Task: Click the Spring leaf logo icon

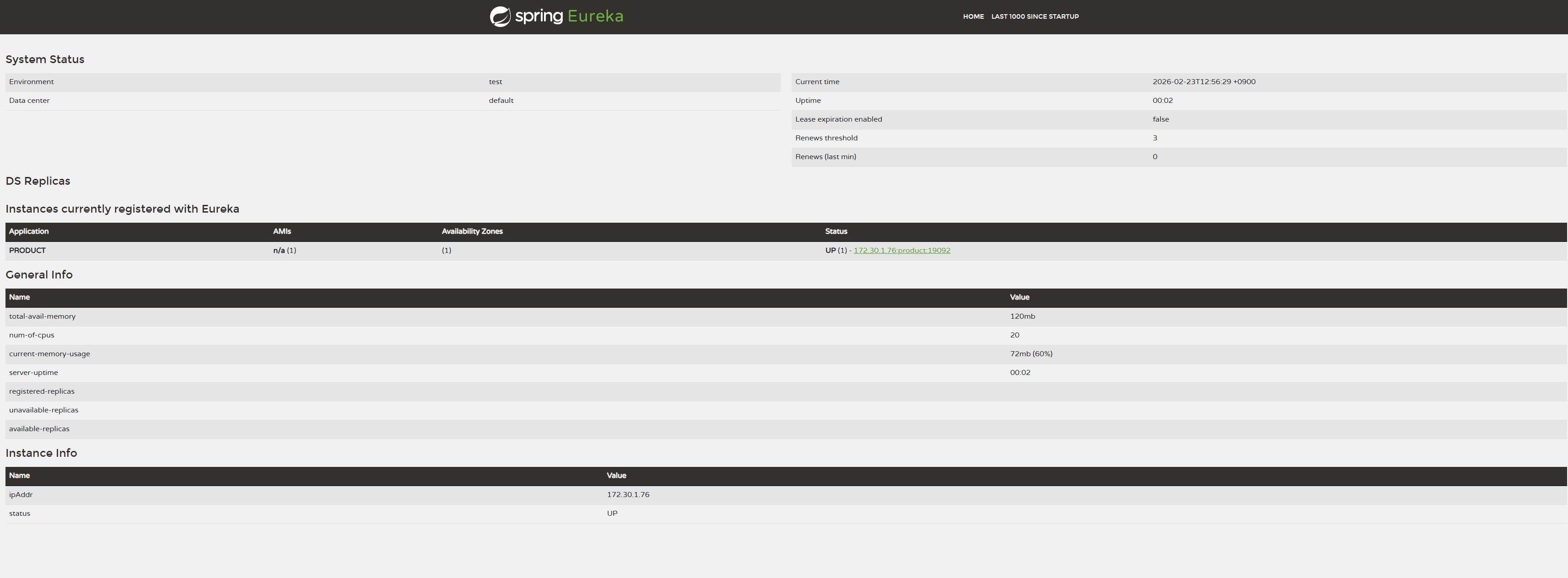Action: point(500,16)
